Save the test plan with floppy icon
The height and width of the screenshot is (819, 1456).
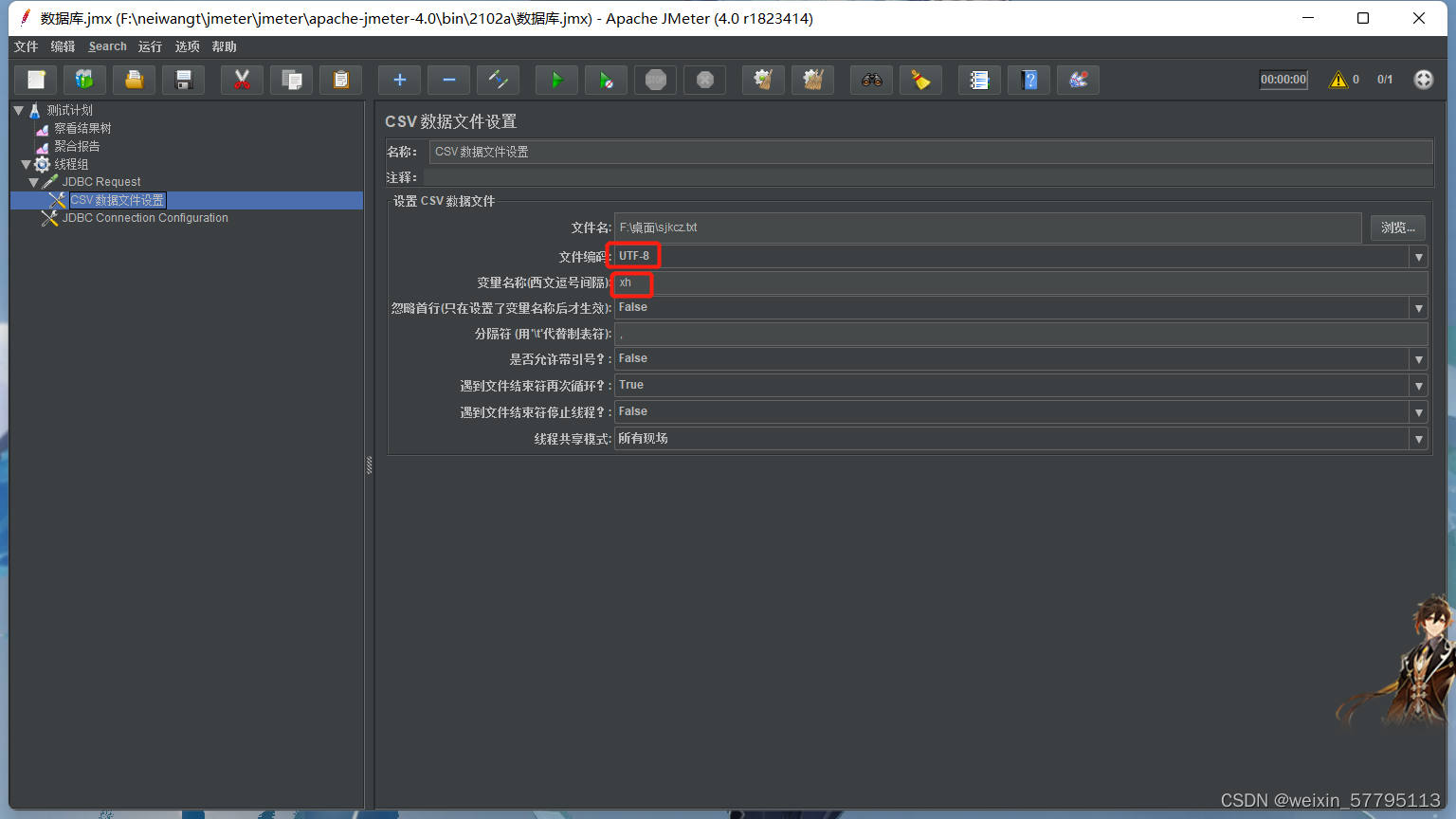coord(184,80)
